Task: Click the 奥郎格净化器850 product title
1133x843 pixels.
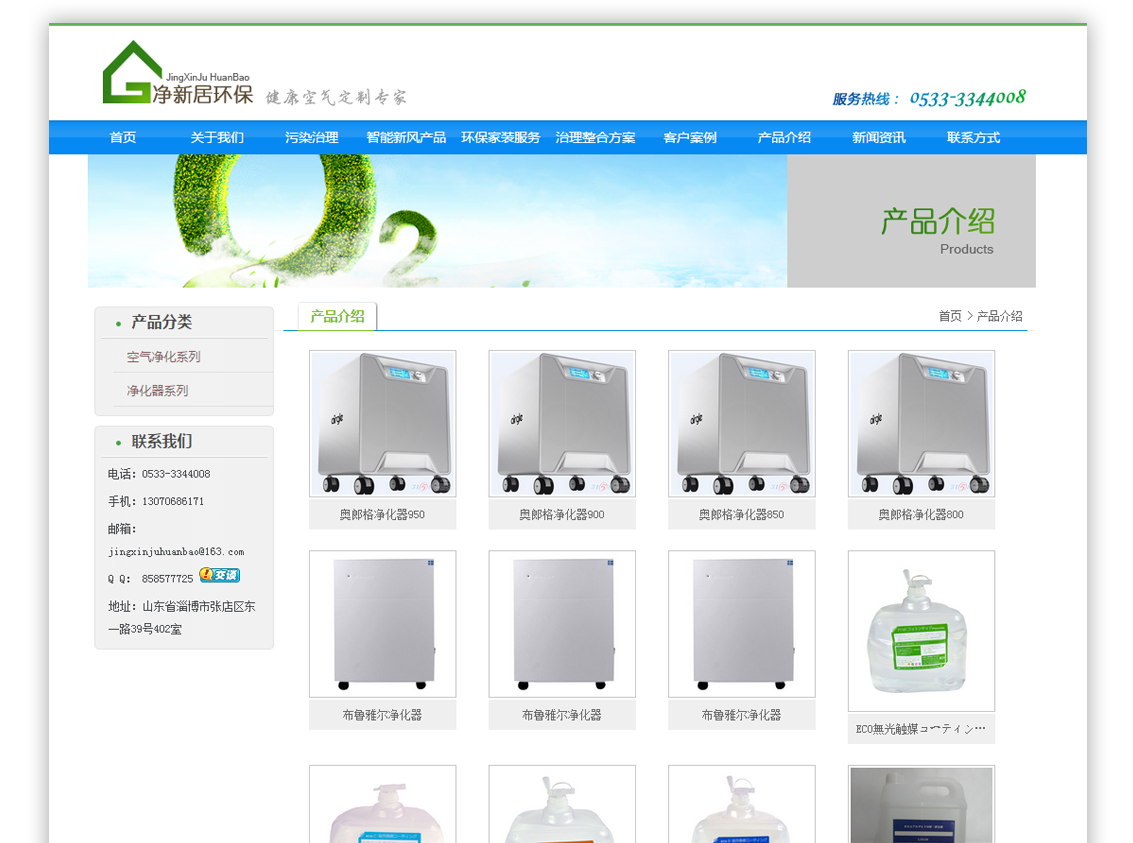Action: pyautogui.click(x=741, y=514)
